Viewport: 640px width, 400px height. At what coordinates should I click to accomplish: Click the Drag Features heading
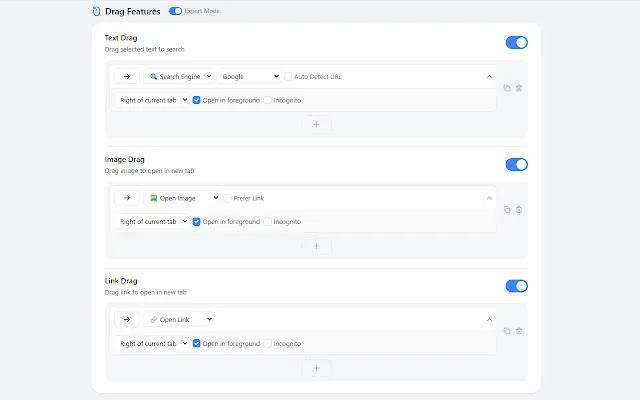pyautogui.click(x=133, y=11)
